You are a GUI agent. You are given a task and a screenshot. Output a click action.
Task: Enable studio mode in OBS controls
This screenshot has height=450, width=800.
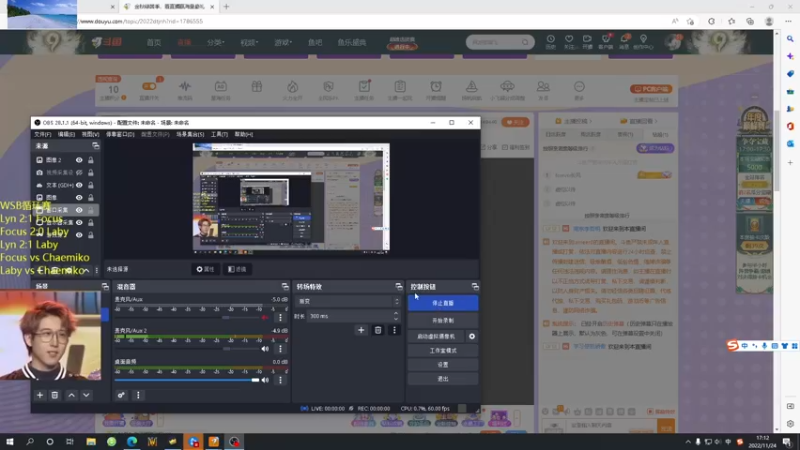(443, 351)
